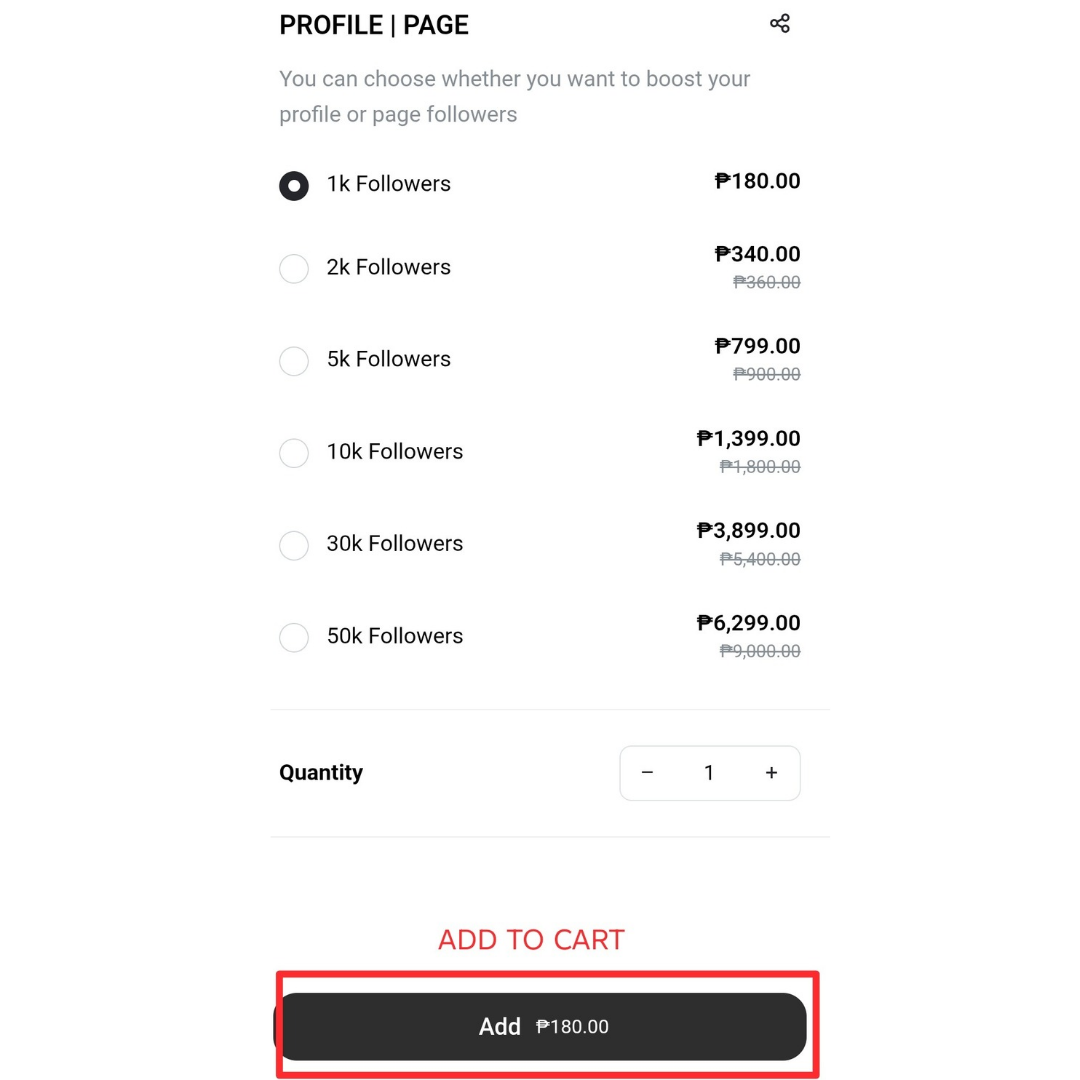Viewport: 1080px width, 1080px height.
Task: Click the ₱6,299.00 price for 50k Followers
Action: (x=748, y=623)
